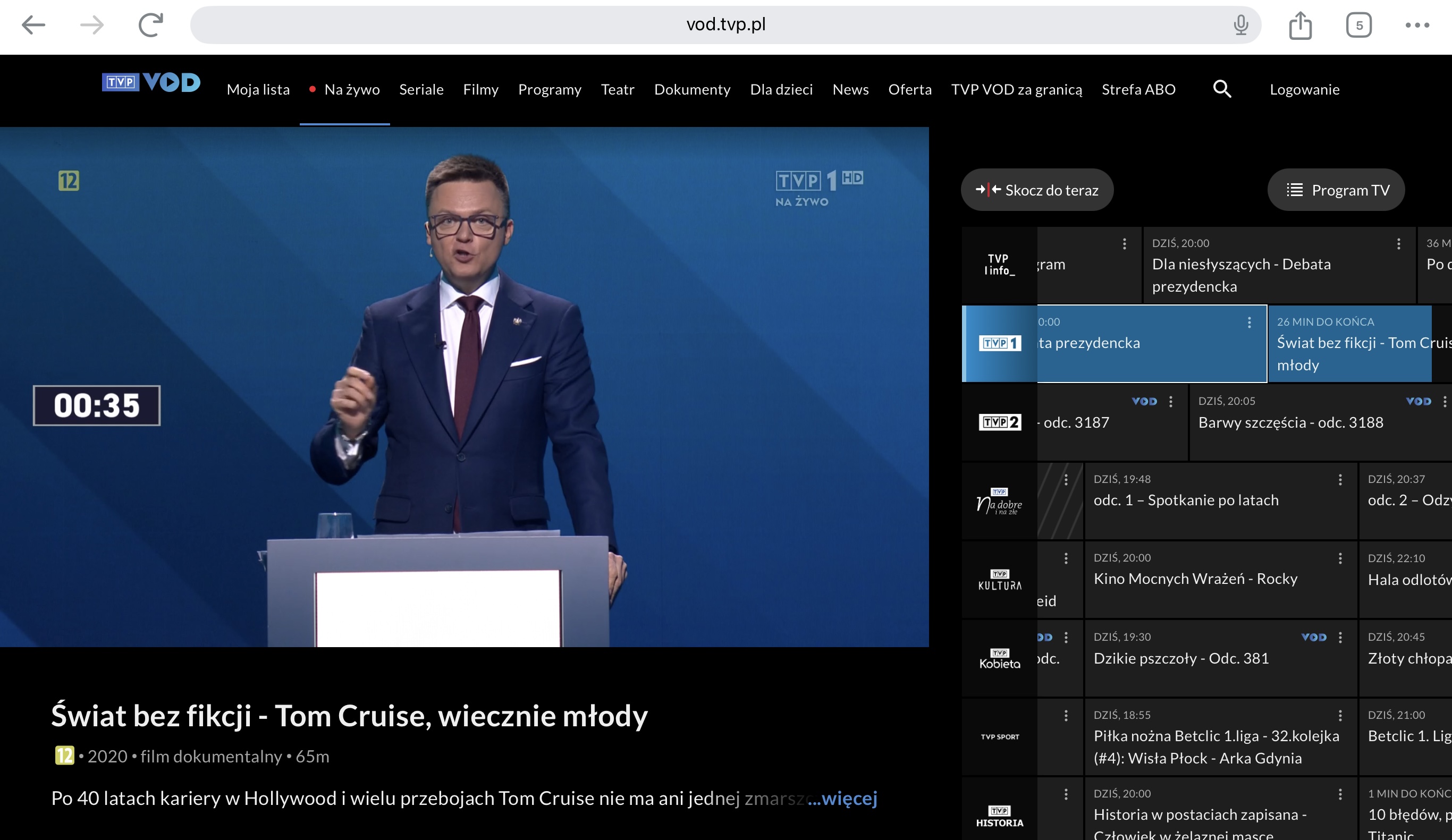
Task: Open the Filmy menu item
Action: tap(480, 89)
